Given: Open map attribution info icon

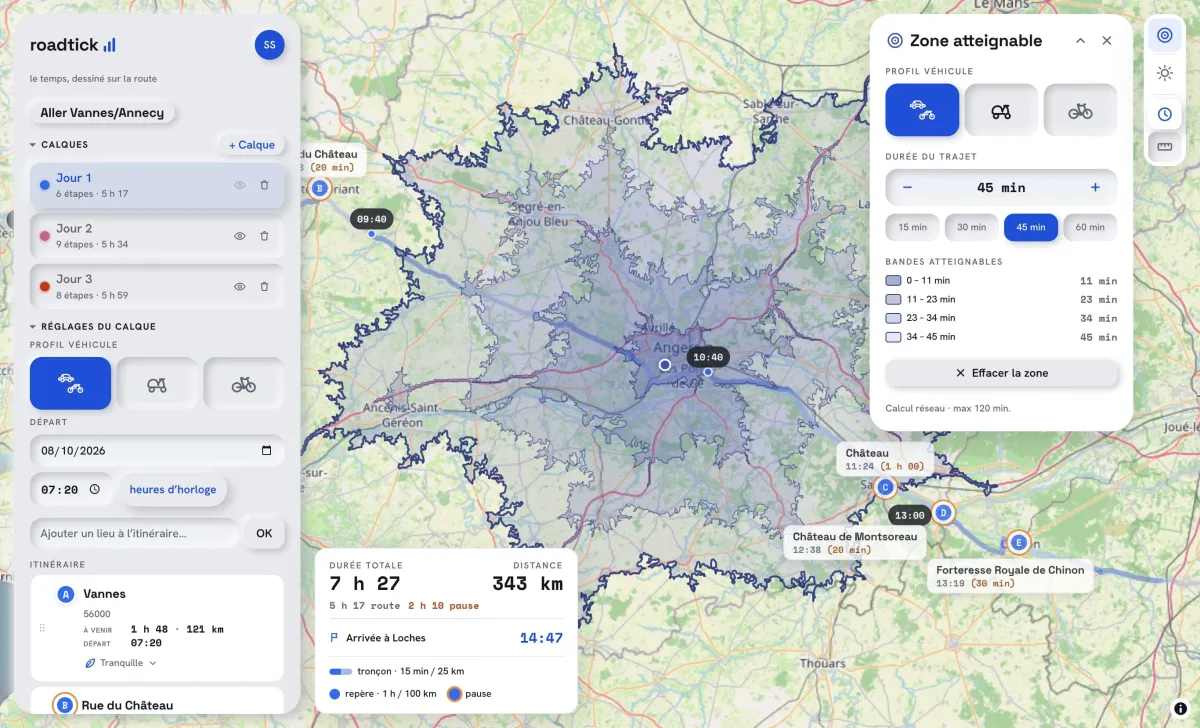Looking at the screenshot, I should click(x=1180, y=708).
